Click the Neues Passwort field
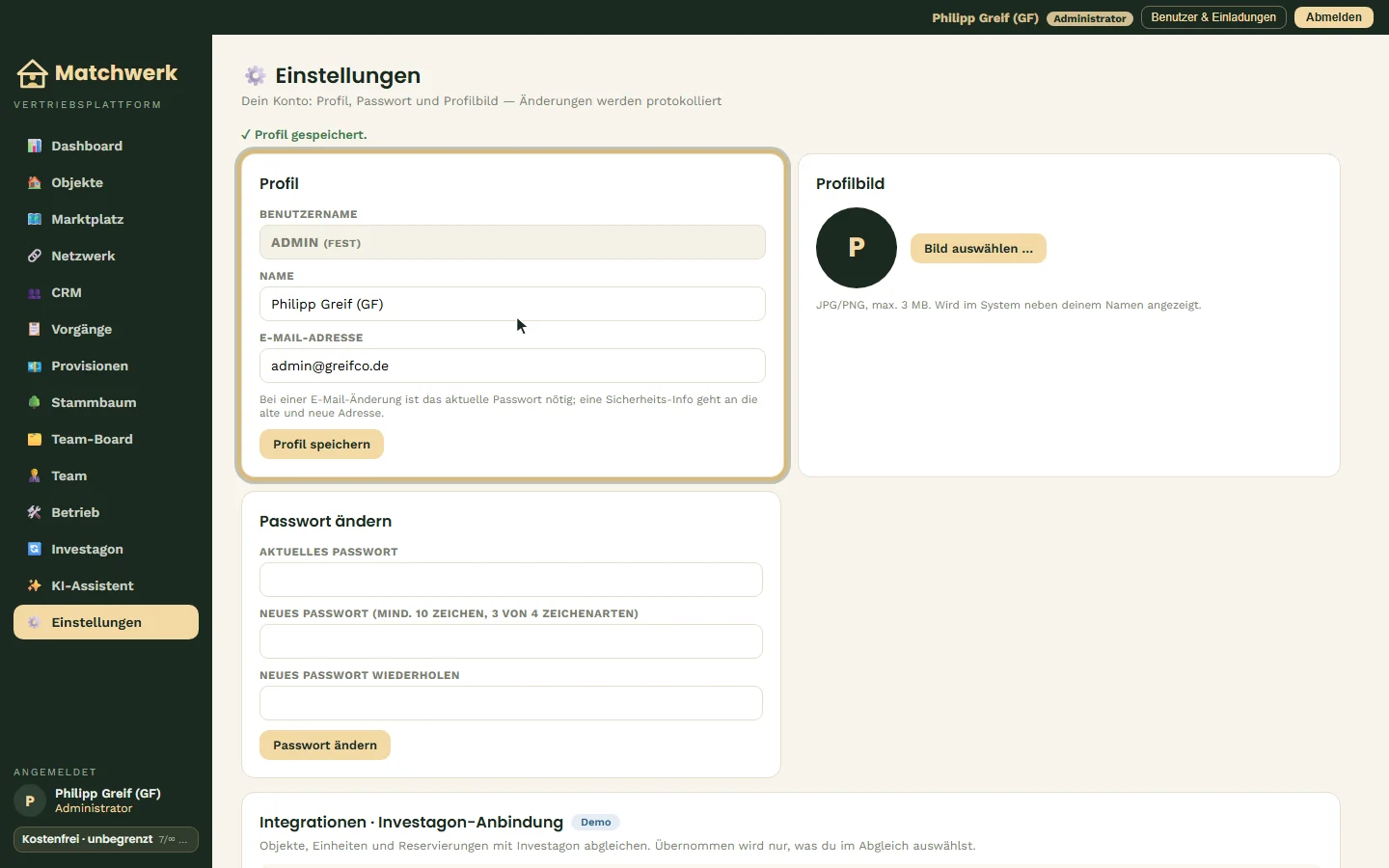The width and height of the screenshot is (1389, 868). [511, 641]
